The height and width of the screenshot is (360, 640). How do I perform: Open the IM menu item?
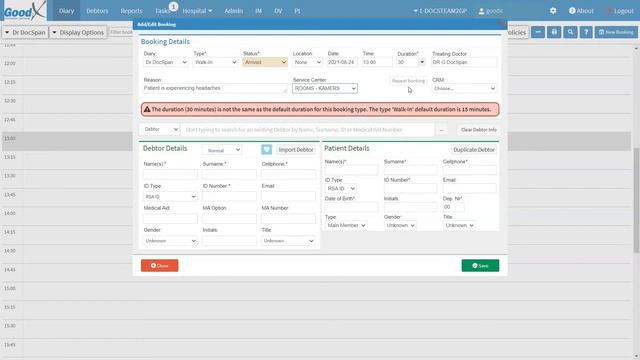pos(258,11)
